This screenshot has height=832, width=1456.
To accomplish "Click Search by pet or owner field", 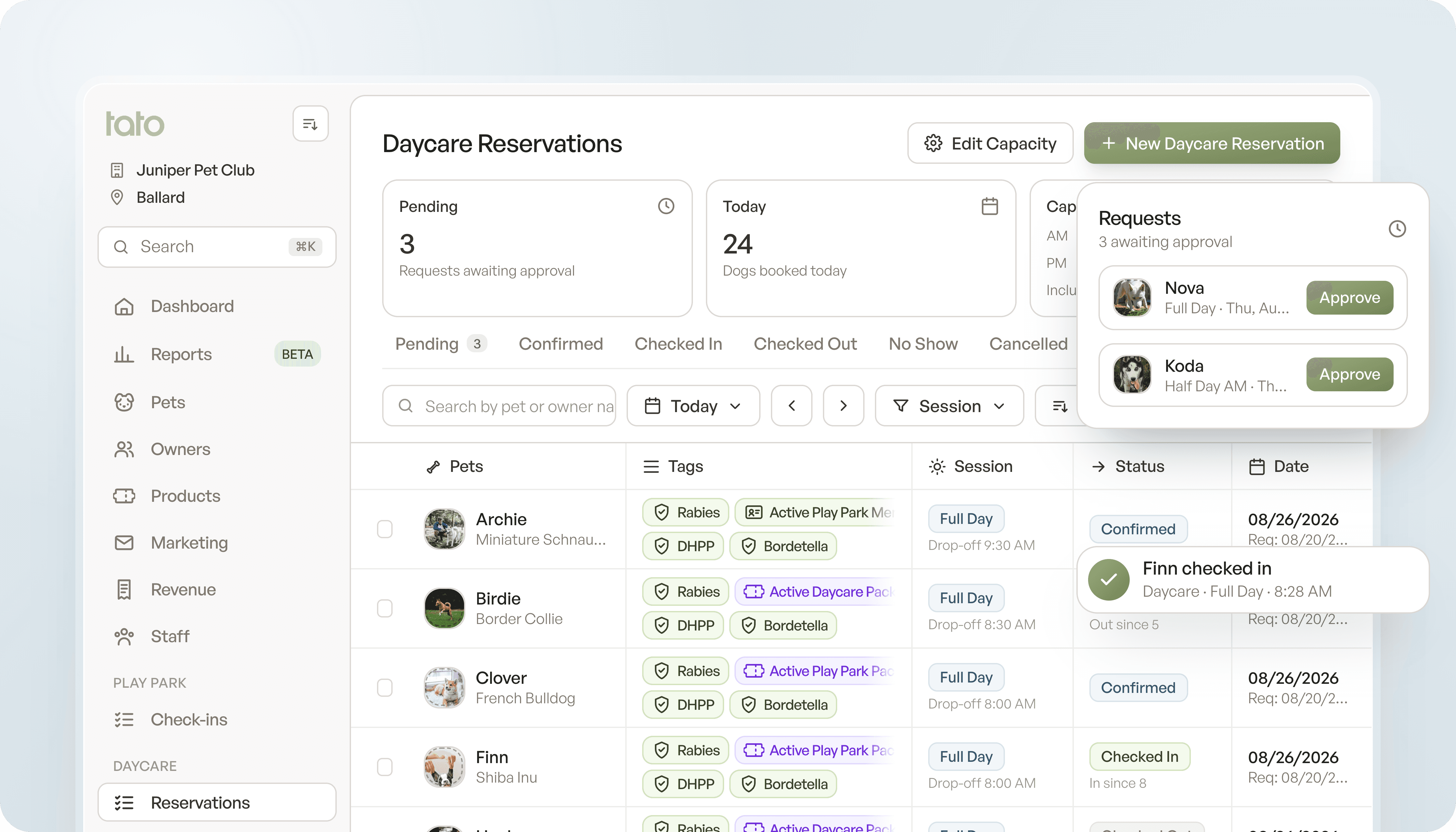I will (x=499, y=406).
